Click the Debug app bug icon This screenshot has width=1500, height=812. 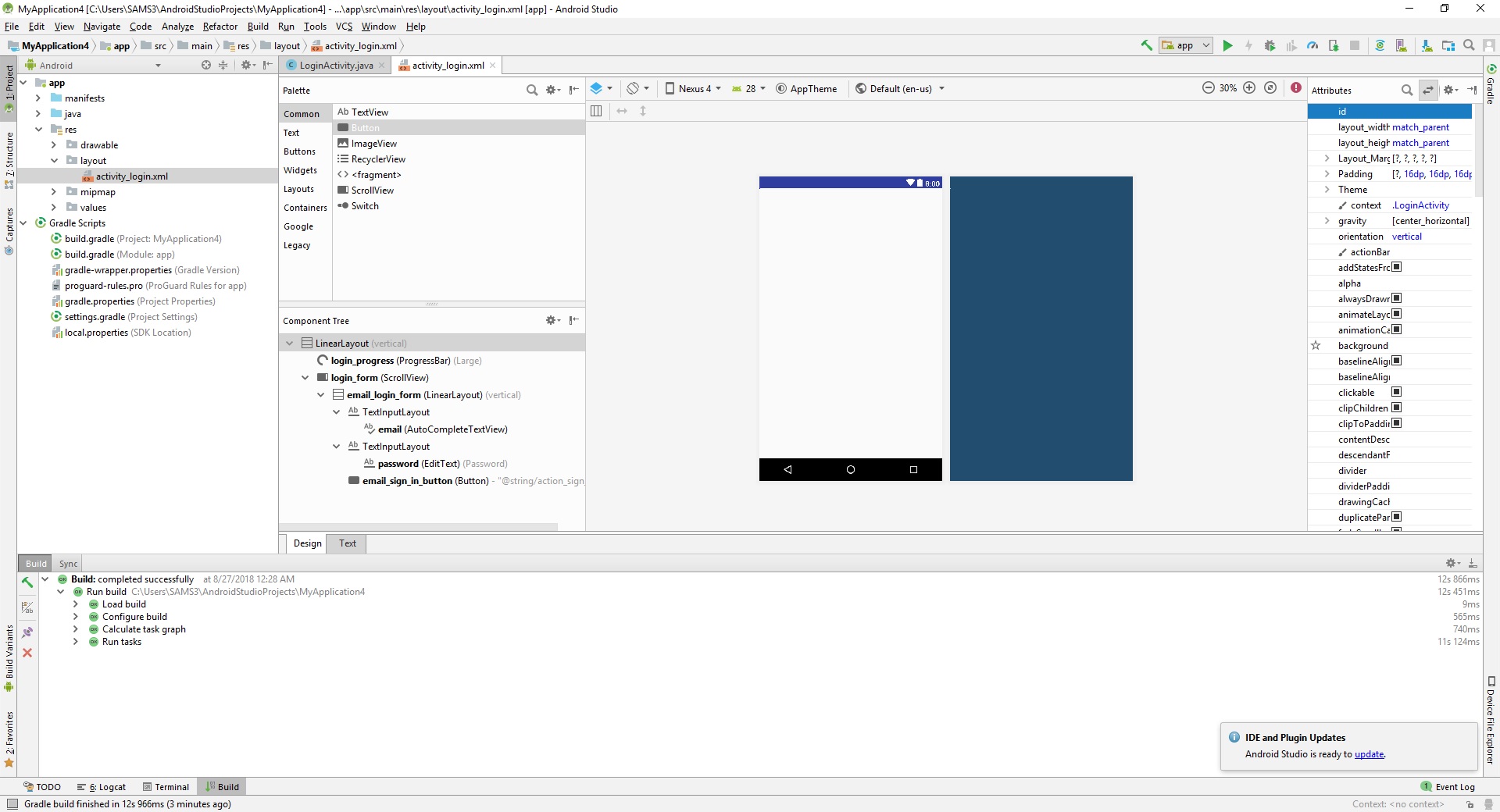pos(1270,45)
